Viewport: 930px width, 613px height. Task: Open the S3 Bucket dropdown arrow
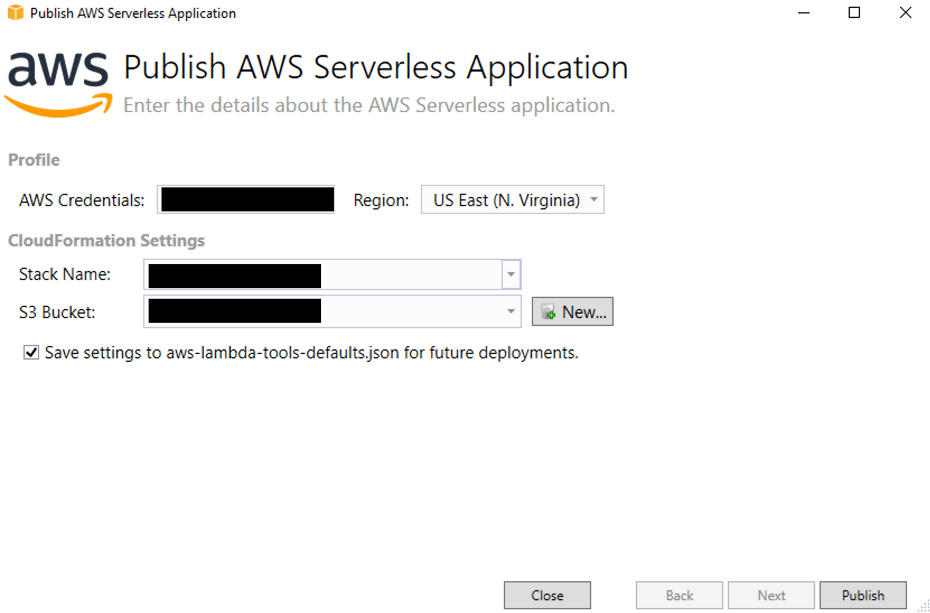point(511,311)
